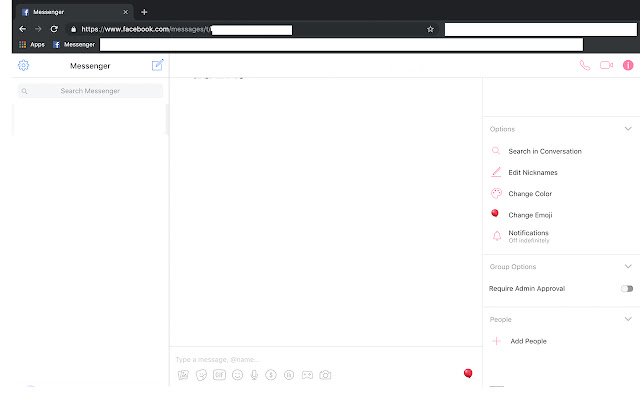Create a poll in the composer
The image size is (640, 400).
click(289, 375)
